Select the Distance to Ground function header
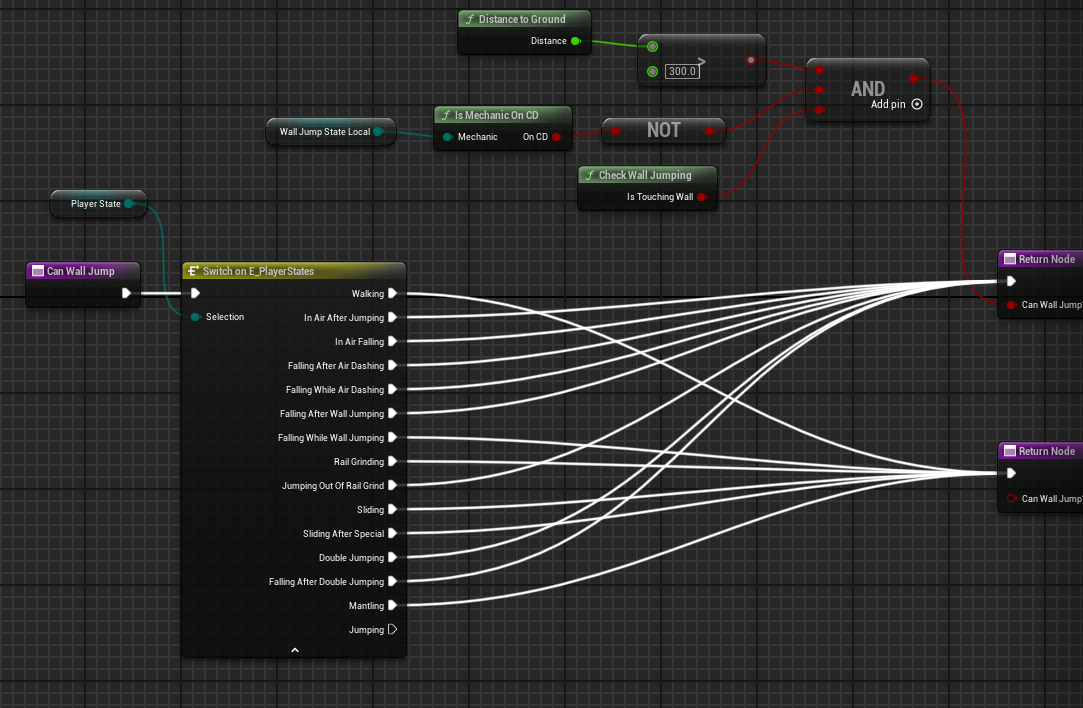 tap(523, 19)
